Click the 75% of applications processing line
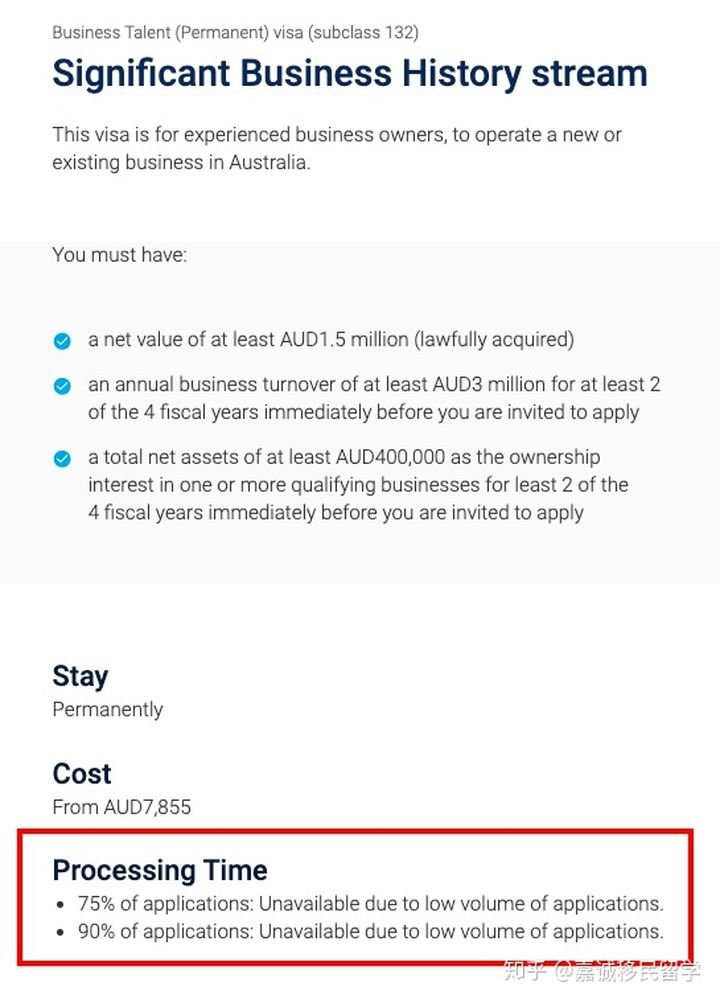Image resolution: width=720 pixels, height=1003 pixels. click(371, 904)
